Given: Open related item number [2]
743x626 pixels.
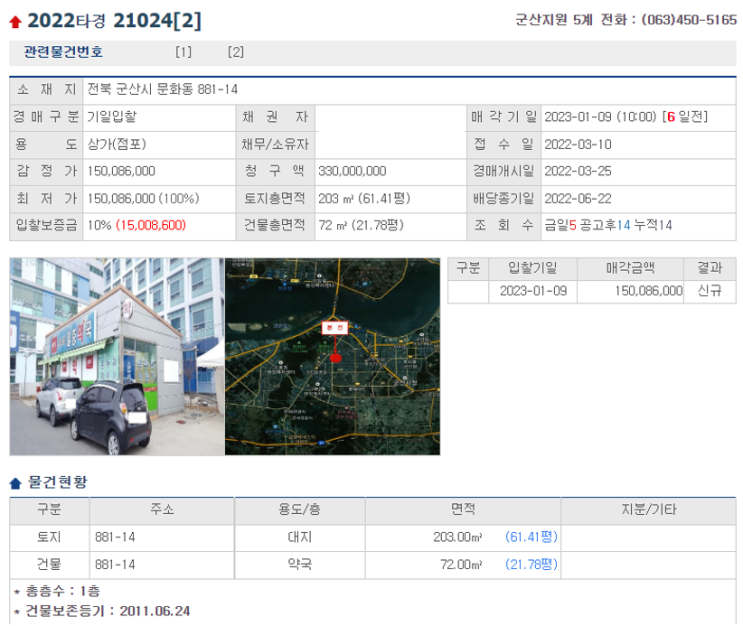Looking at the screenshot, I should (236, 52).
